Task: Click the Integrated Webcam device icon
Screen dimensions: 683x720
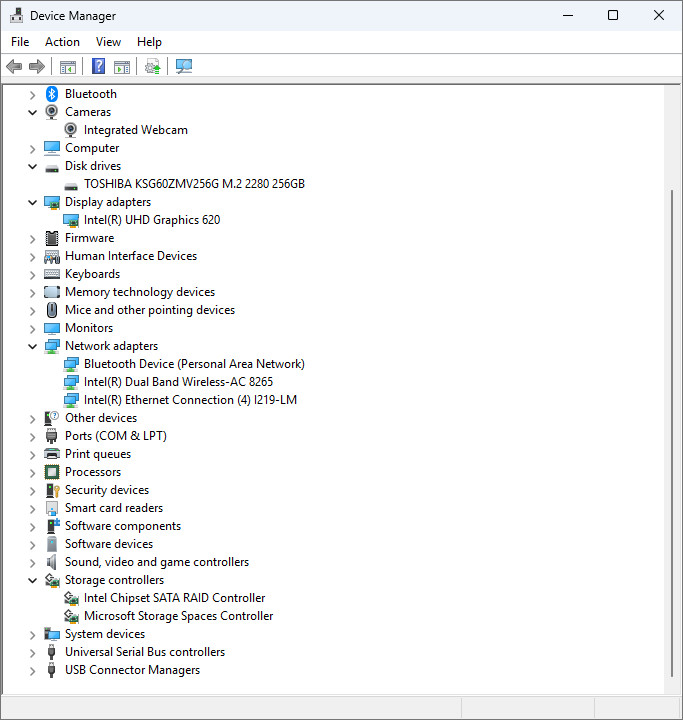Action: point(71,130)
